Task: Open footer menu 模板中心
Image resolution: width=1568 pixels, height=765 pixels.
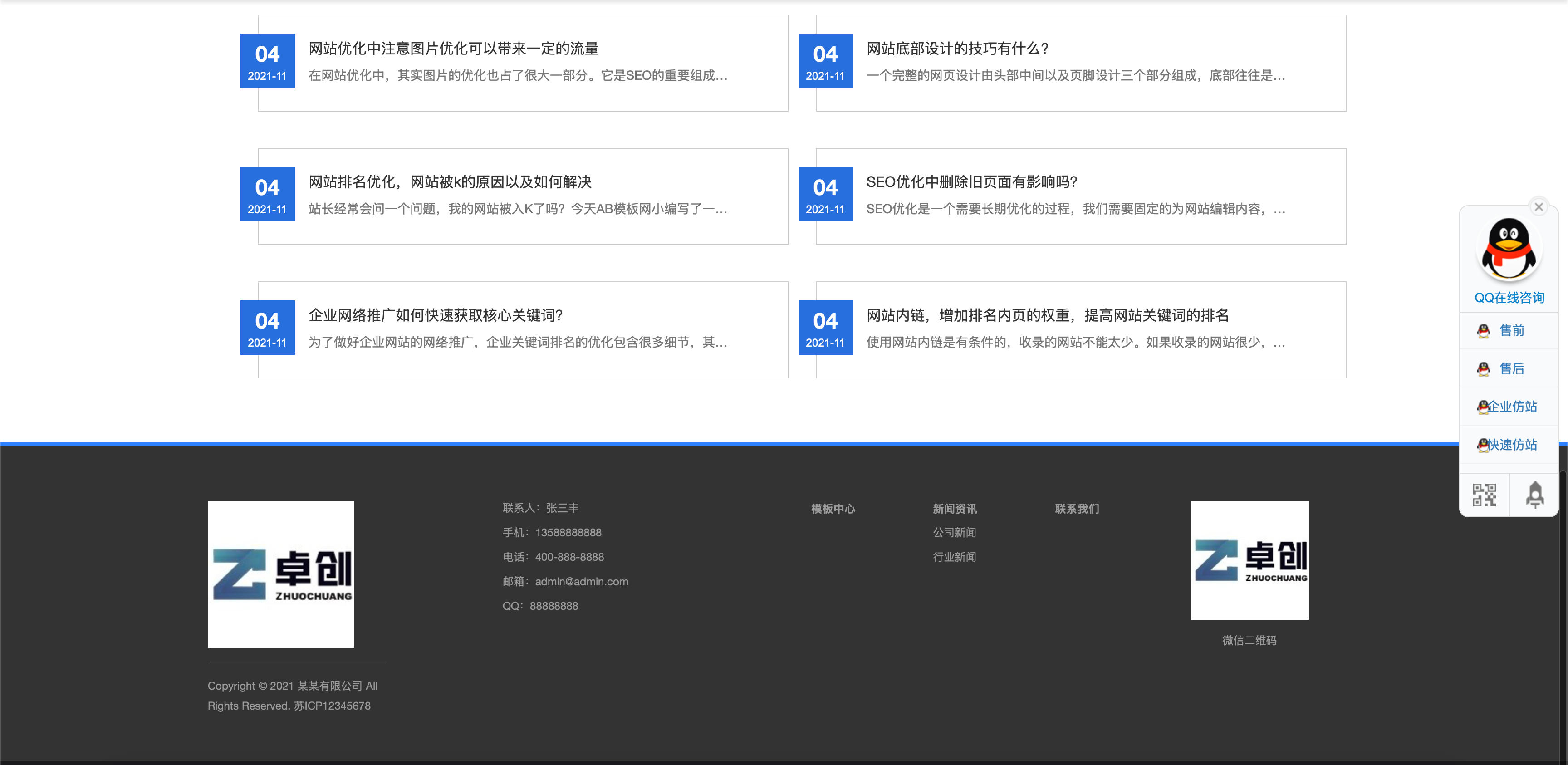Action: coord(833,509)
